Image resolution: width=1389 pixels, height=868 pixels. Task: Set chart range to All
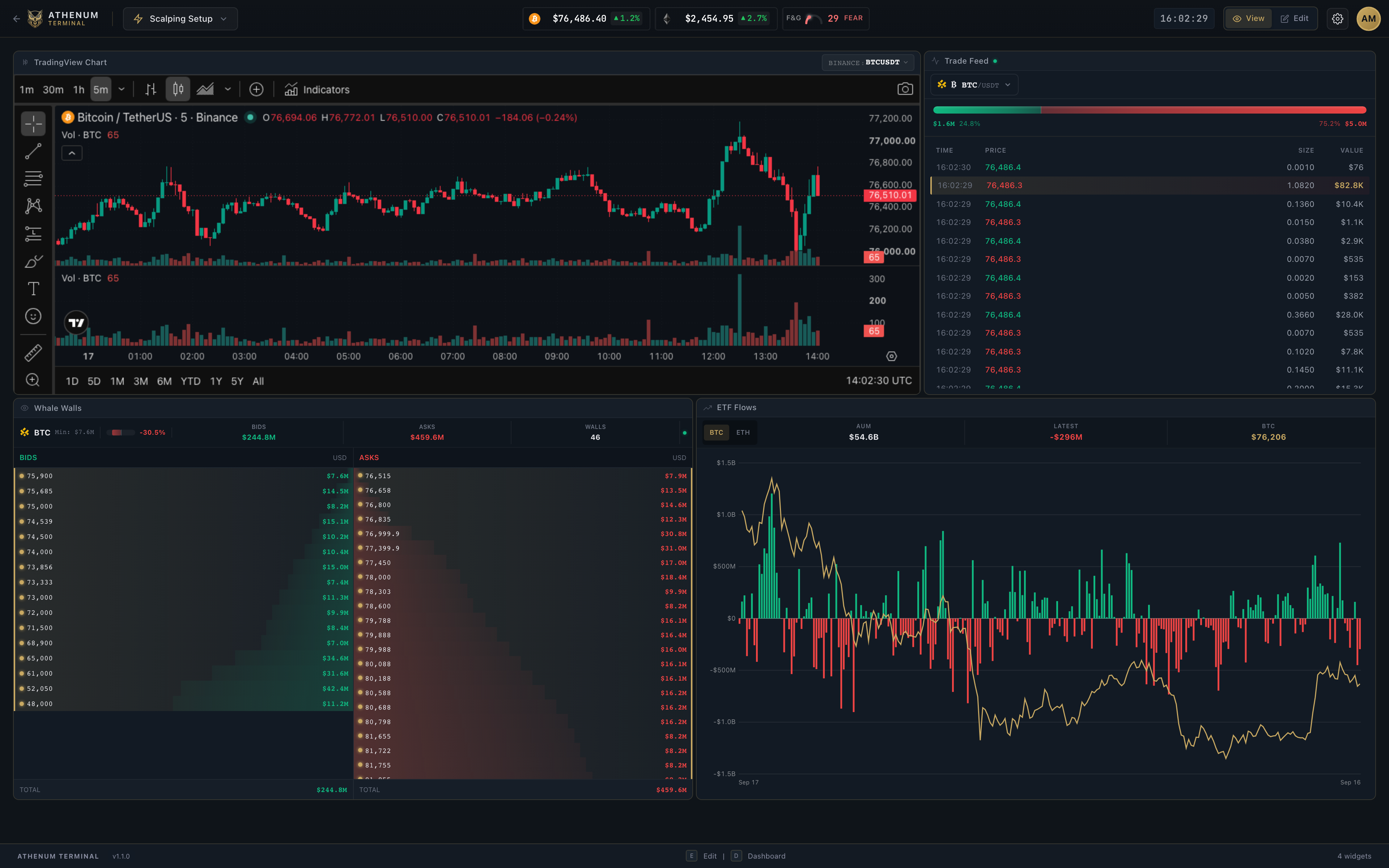click(258, 381)
